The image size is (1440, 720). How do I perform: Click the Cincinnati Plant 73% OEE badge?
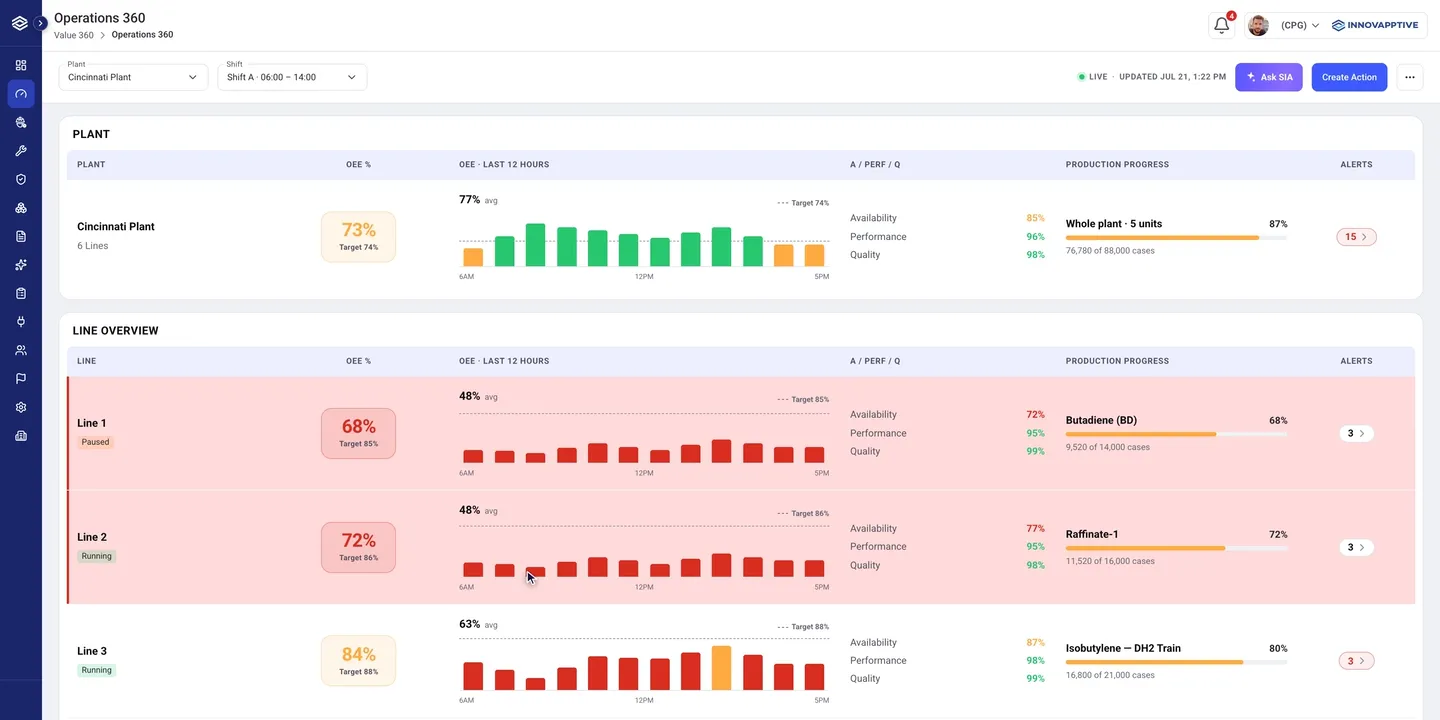[358, 237]
